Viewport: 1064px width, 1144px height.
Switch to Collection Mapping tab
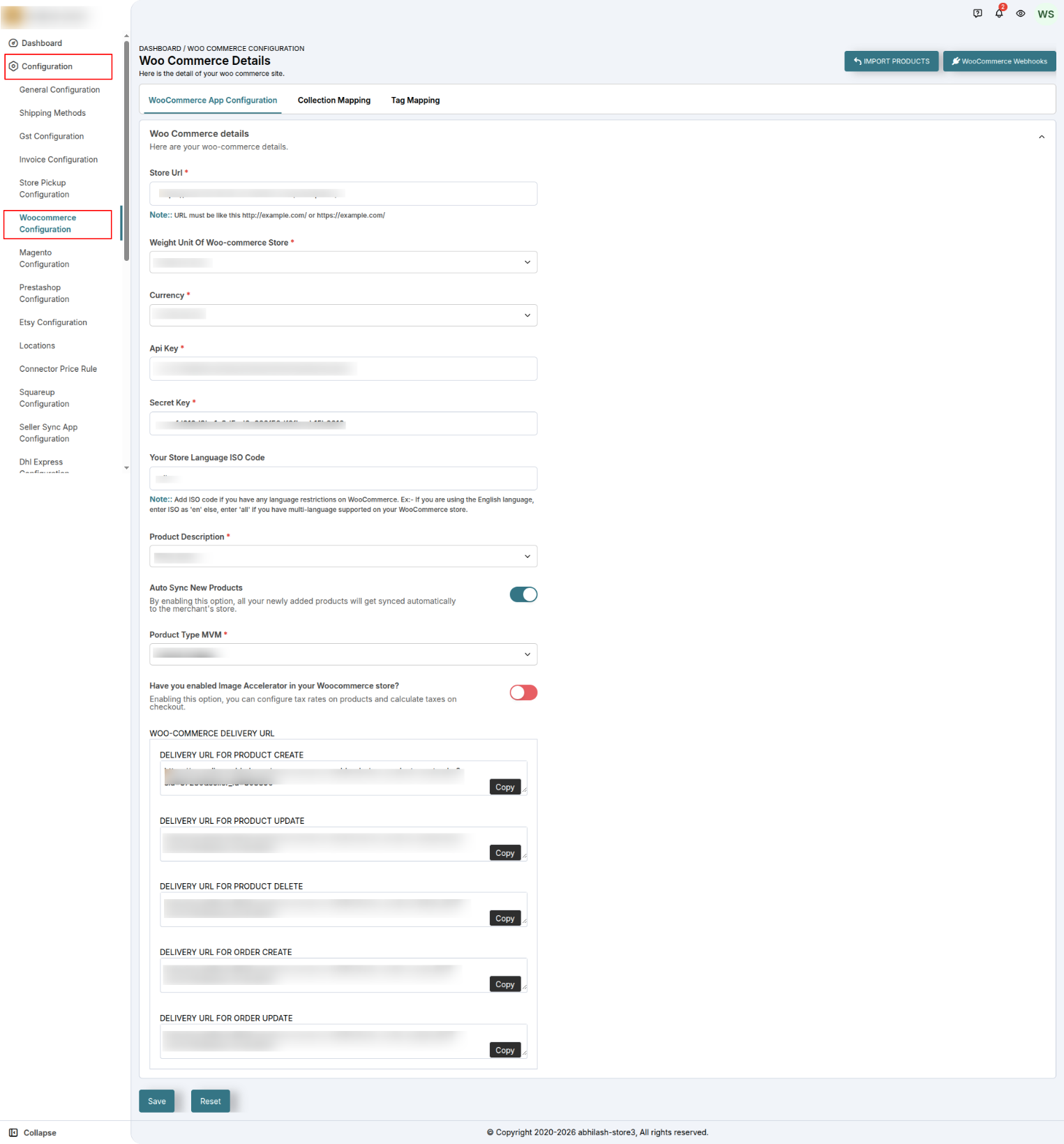(x=334, y=100)
